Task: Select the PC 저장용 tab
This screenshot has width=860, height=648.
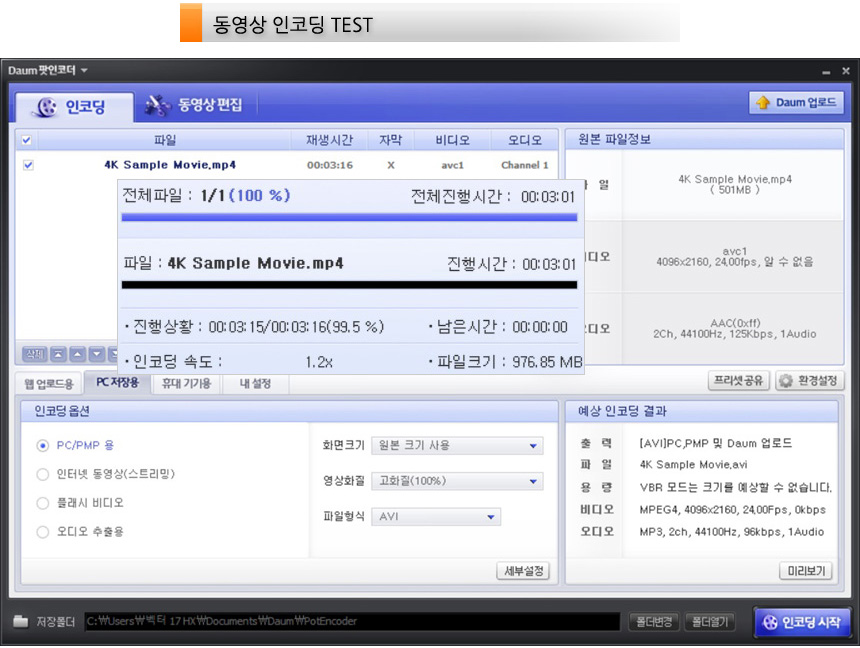Action: coord(117,382)
